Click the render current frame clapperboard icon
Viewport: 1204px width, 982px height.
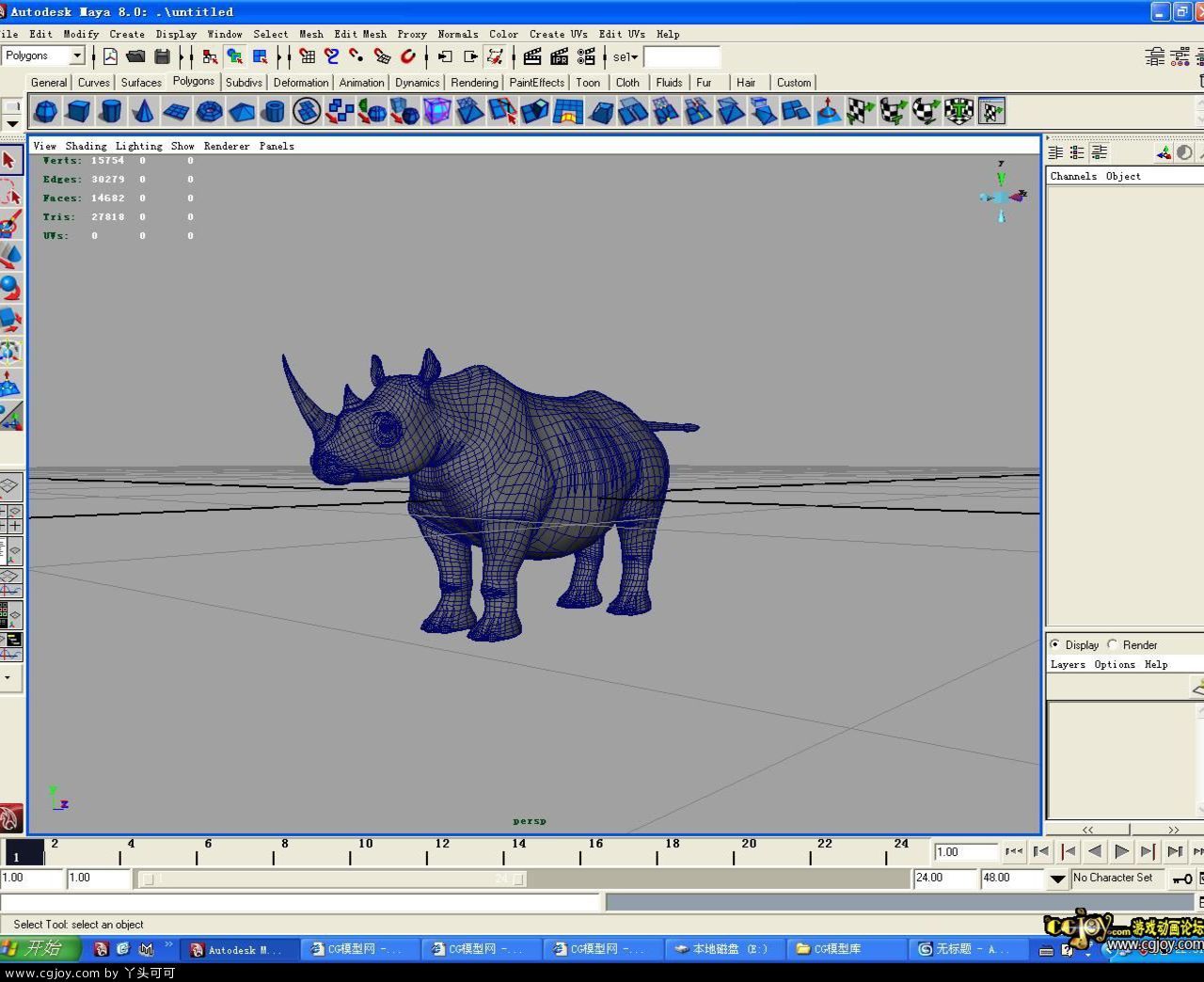click(x=532, y=56)
